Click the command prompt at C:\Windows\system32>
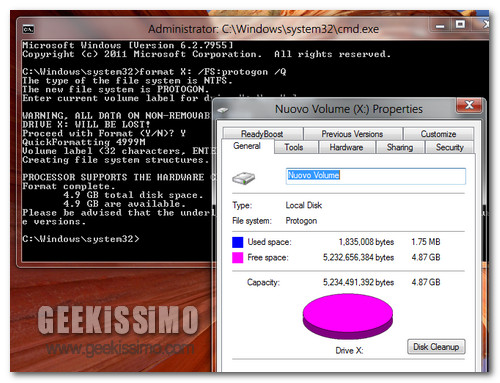 coord(81,239)
